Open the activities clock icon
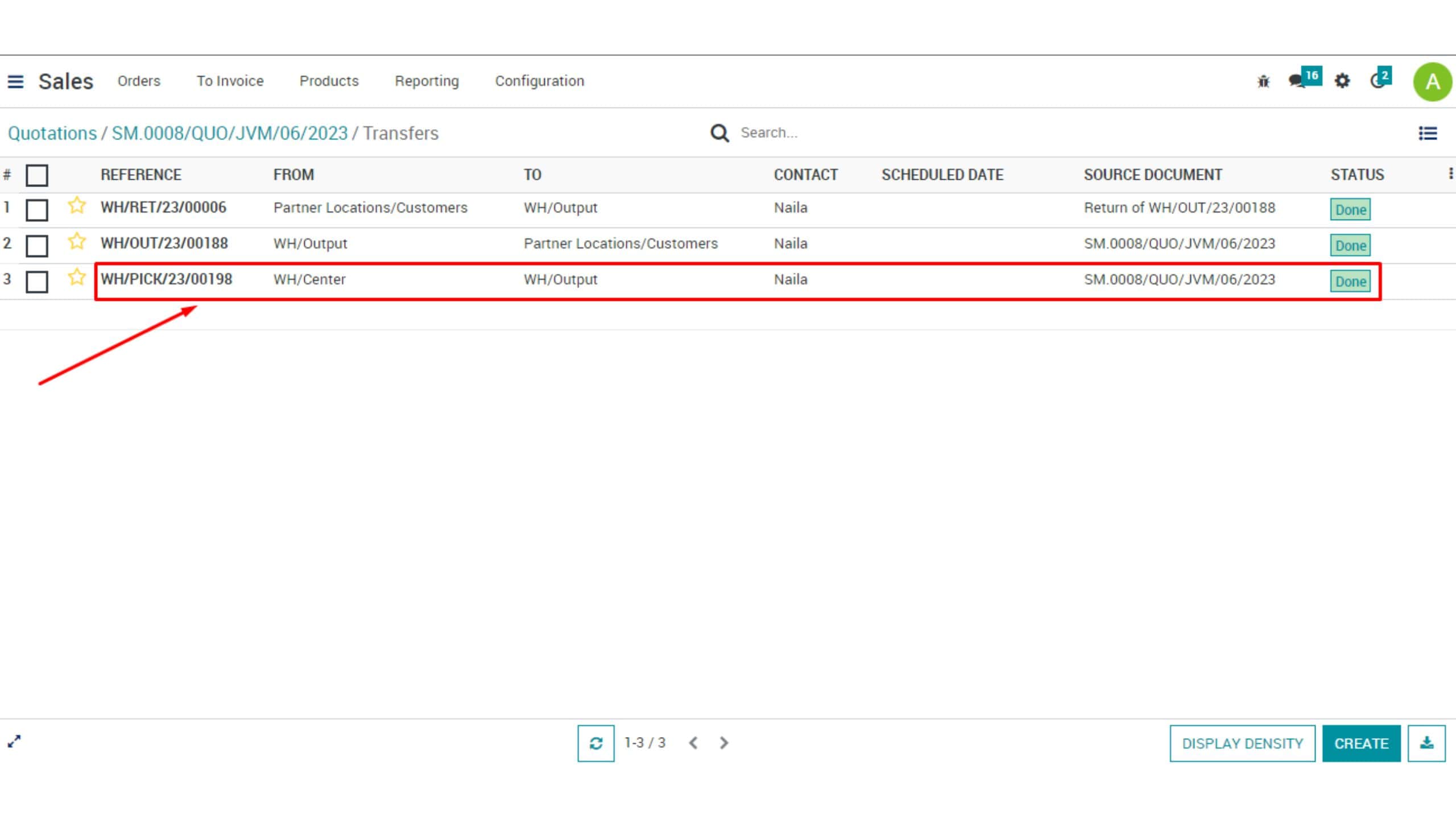Screen dimensions: 1456x819 click(1378, 81)
